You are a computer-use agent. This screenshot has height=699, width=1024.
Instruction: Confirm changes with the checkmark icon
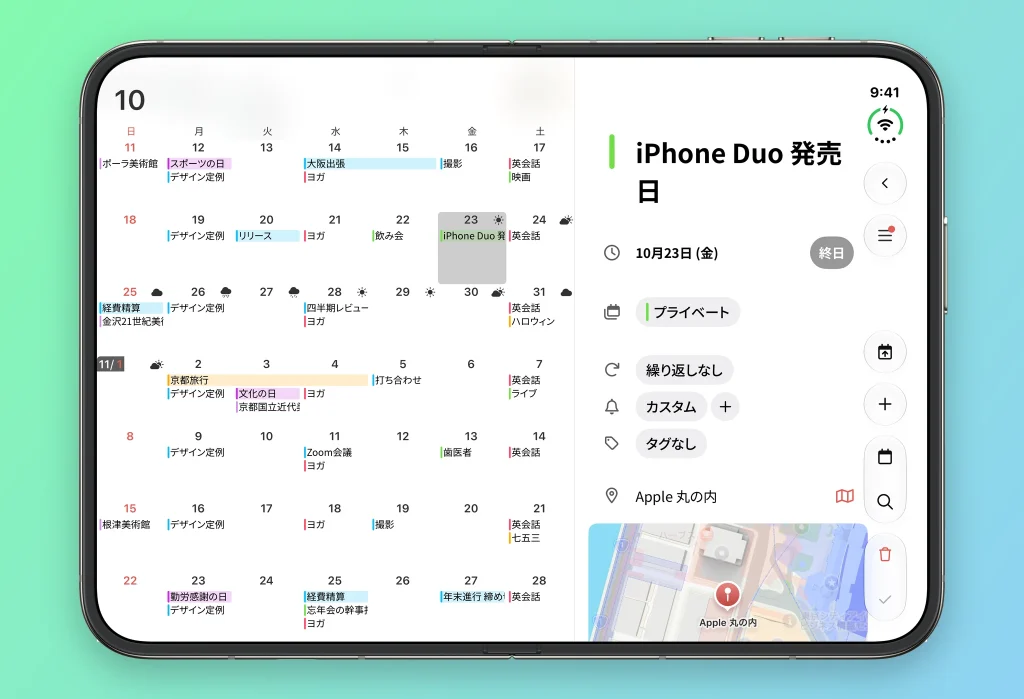pyautogui.click(x=885, y=600)
